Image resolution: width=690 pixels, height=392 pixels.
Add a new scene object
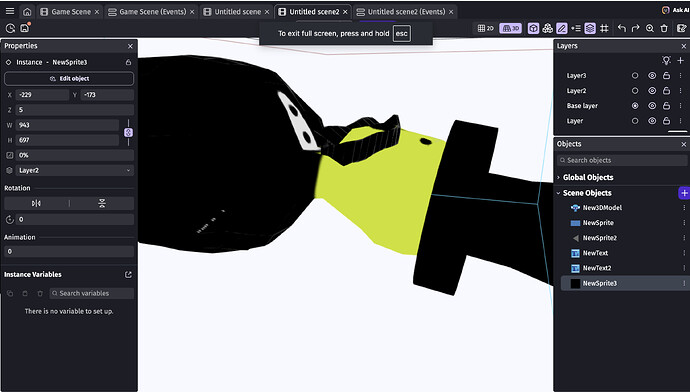pyautogui.click(x=684, y=193)
